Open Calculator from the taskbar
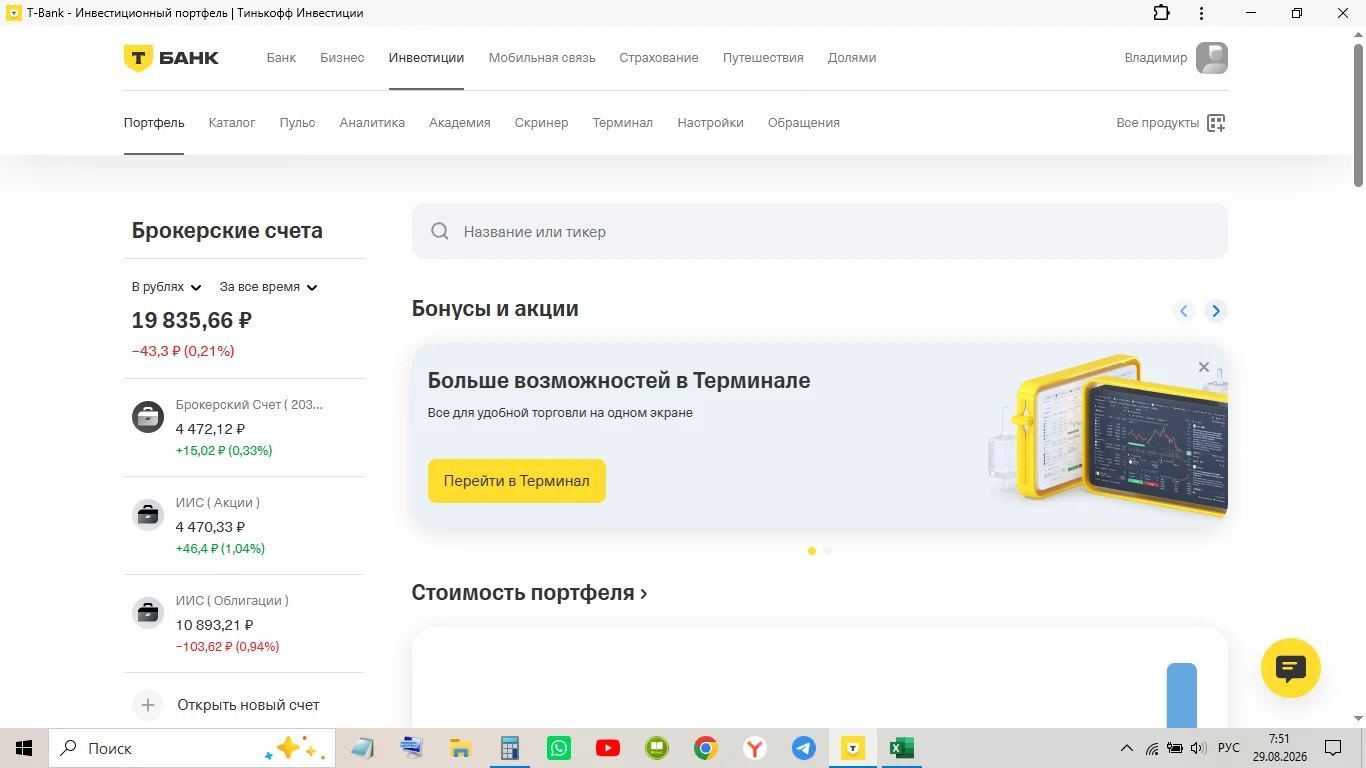 click(x=510, y=748)
